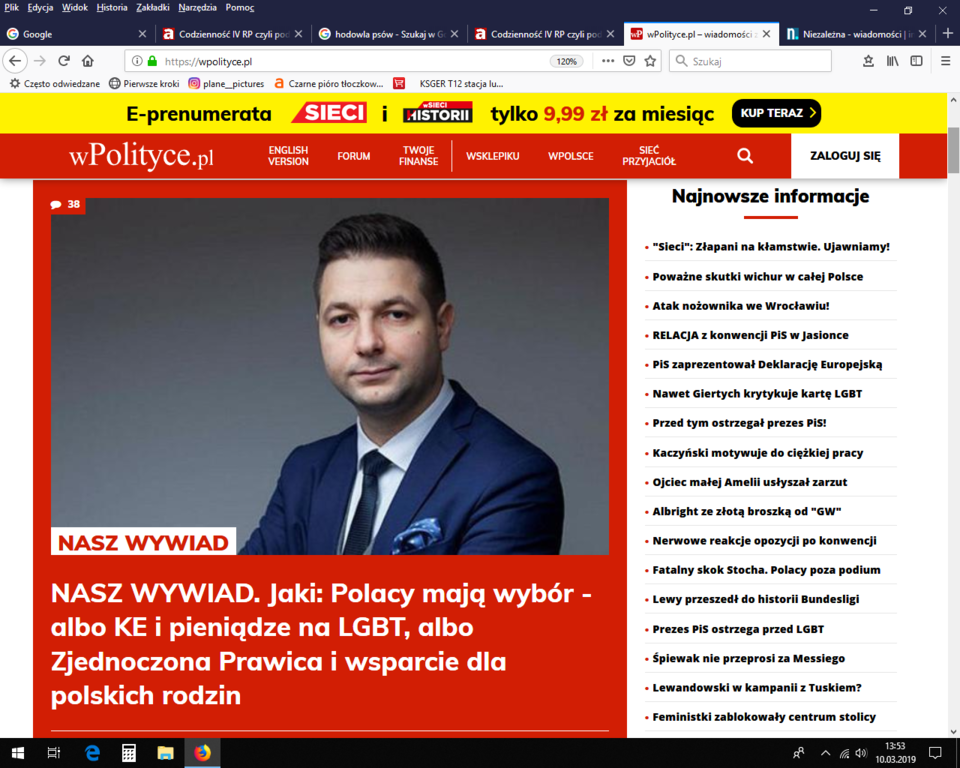Open the Library bookshelf icon
960x768 pixels.
pos(892,61)
